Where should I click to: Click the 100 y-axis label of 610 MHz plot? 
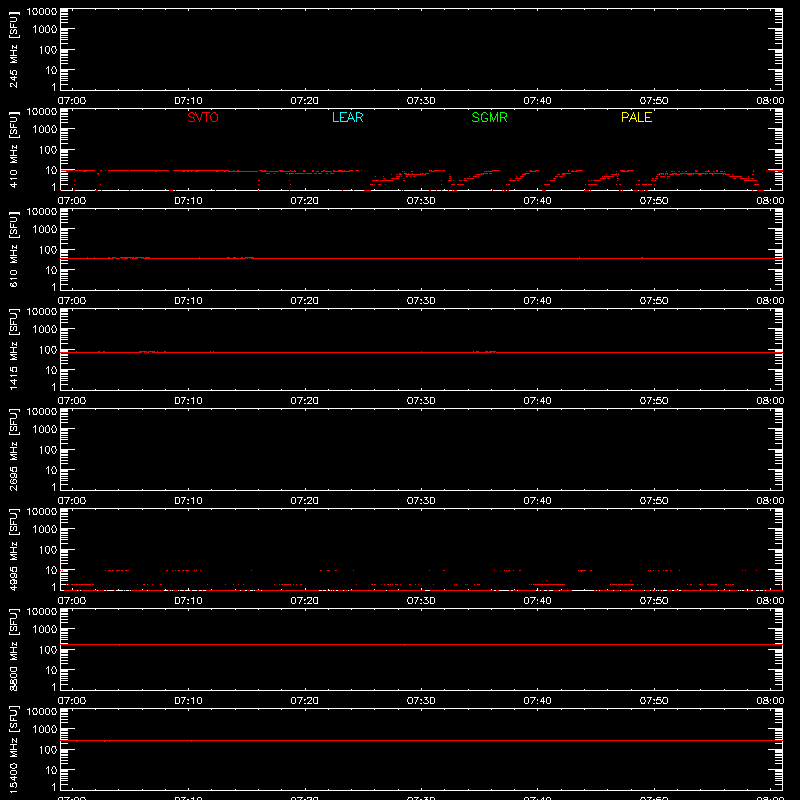coord(48,250)
